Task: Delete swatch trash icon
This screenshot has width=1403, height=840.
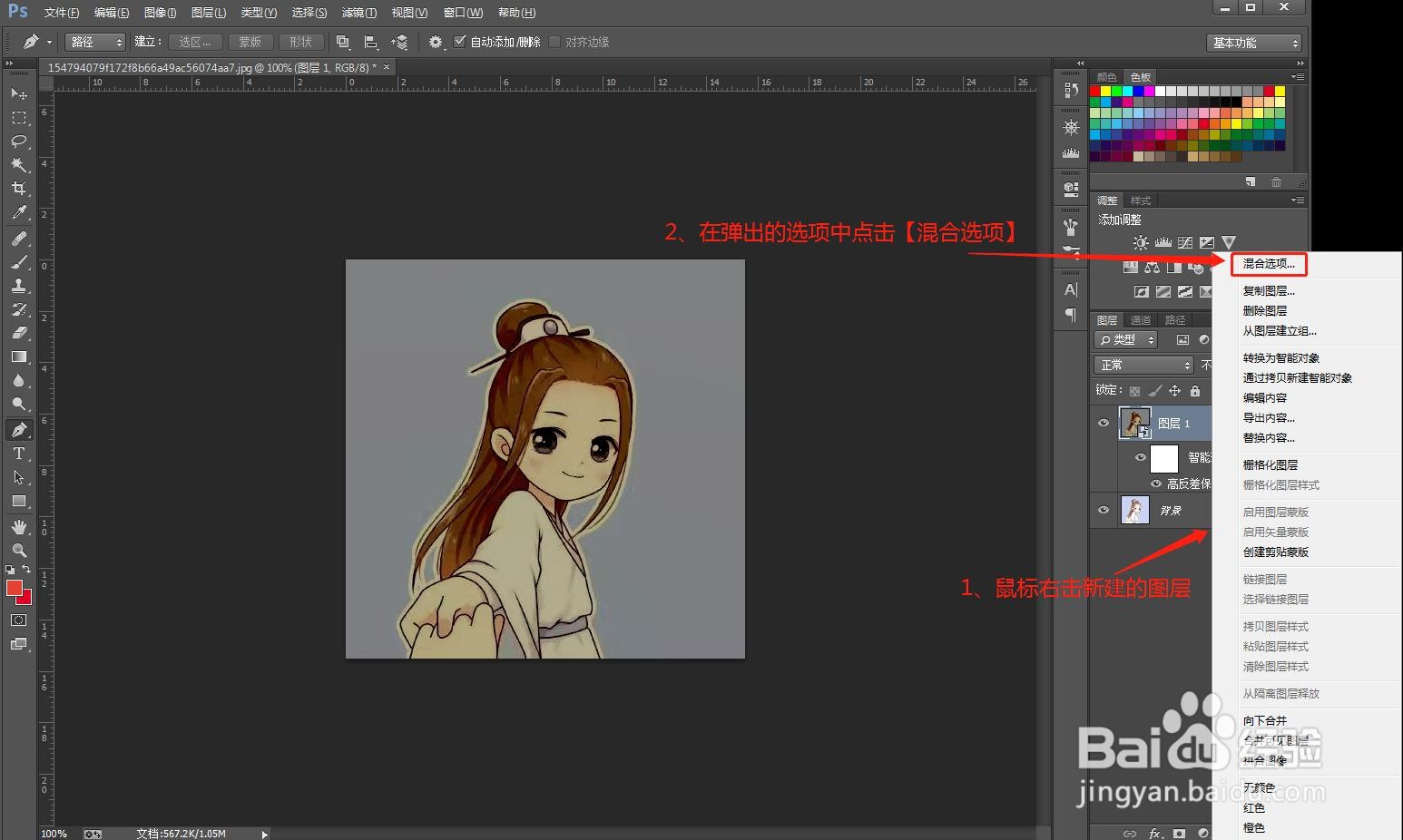Action: [1277, 182]
